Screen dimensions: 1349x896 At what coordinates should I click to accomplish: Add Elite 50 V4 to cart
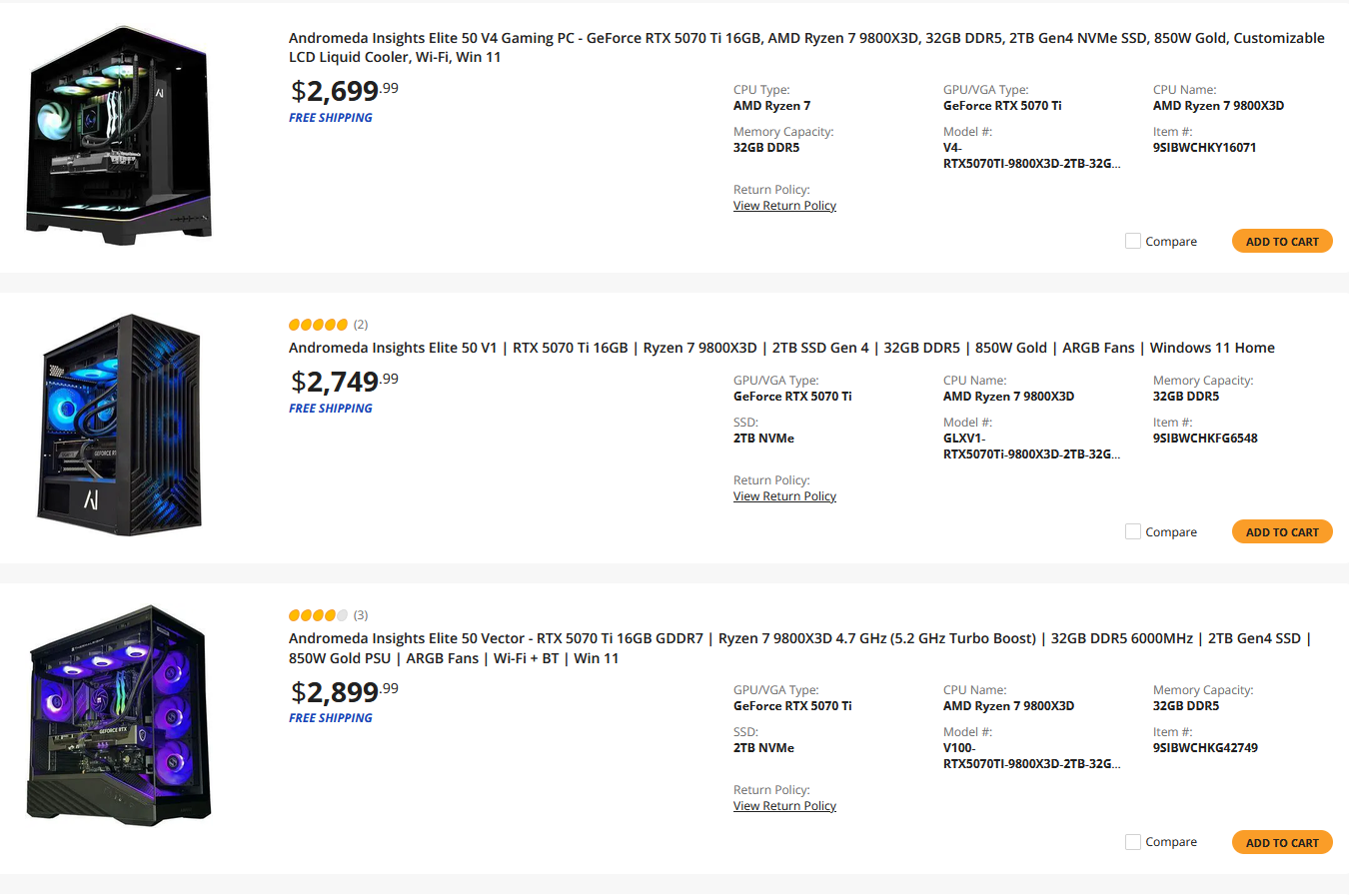point(1282,241)
